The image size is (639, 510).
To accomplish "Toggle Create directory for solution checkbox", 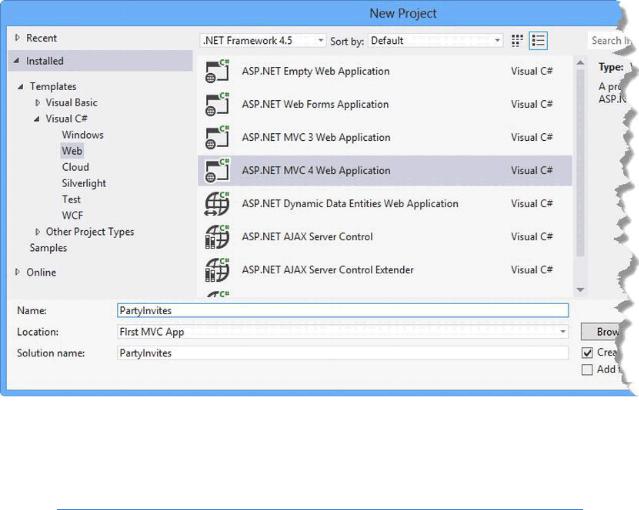I will [x=587, y=353].
